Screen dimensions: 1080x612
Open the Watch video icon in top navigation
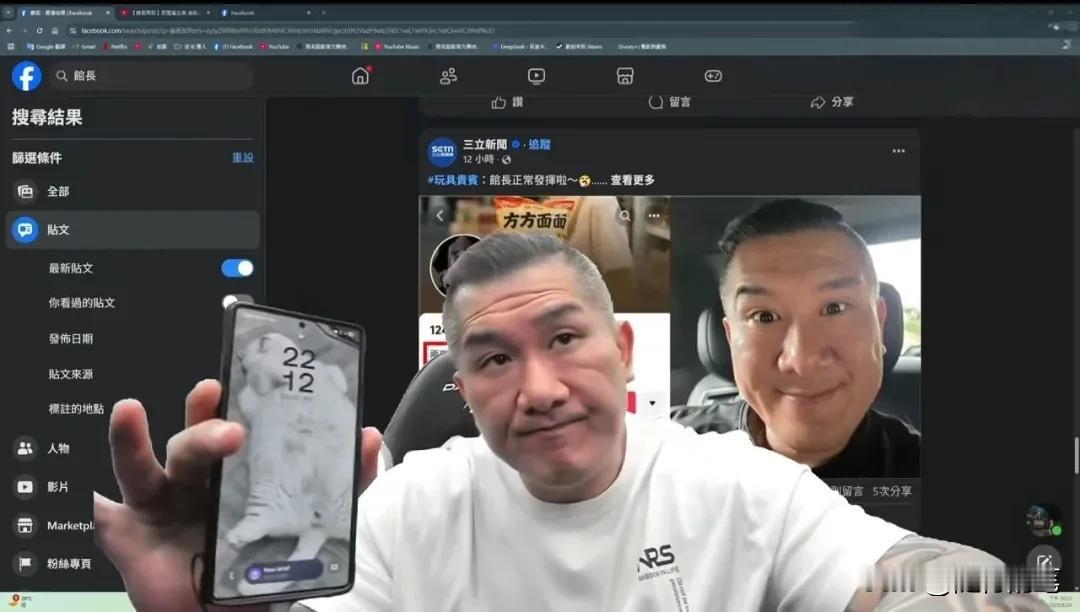pos(537,76)
